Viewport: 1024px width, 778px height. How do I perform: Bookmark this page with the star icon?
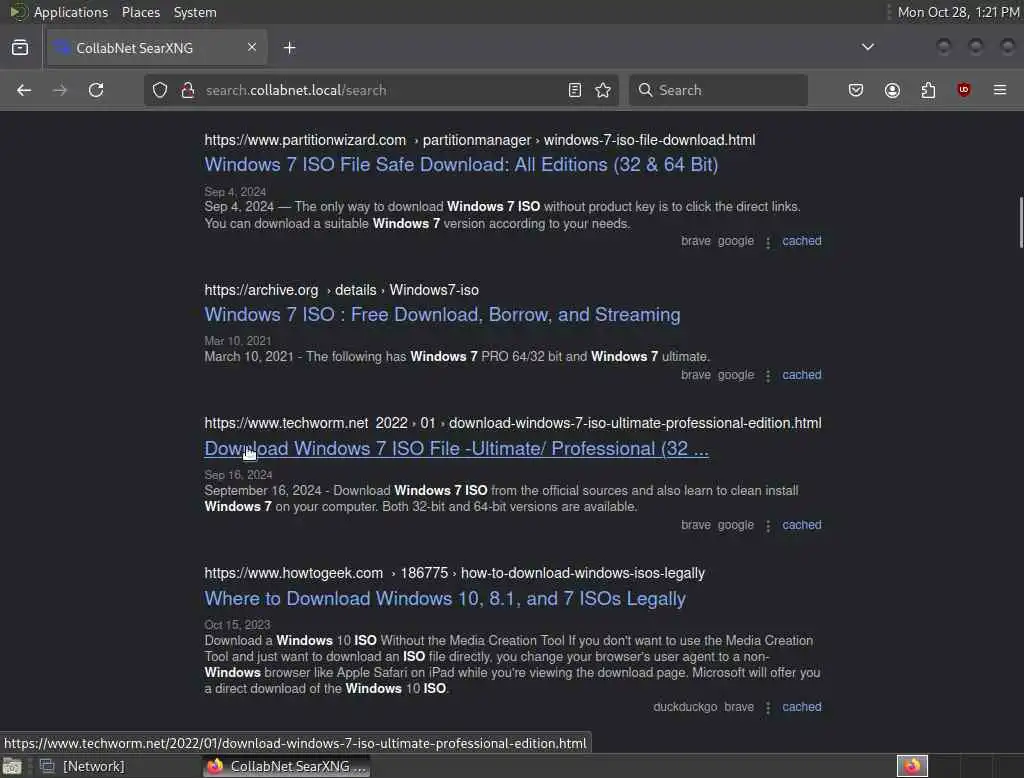tap(603, 90)
